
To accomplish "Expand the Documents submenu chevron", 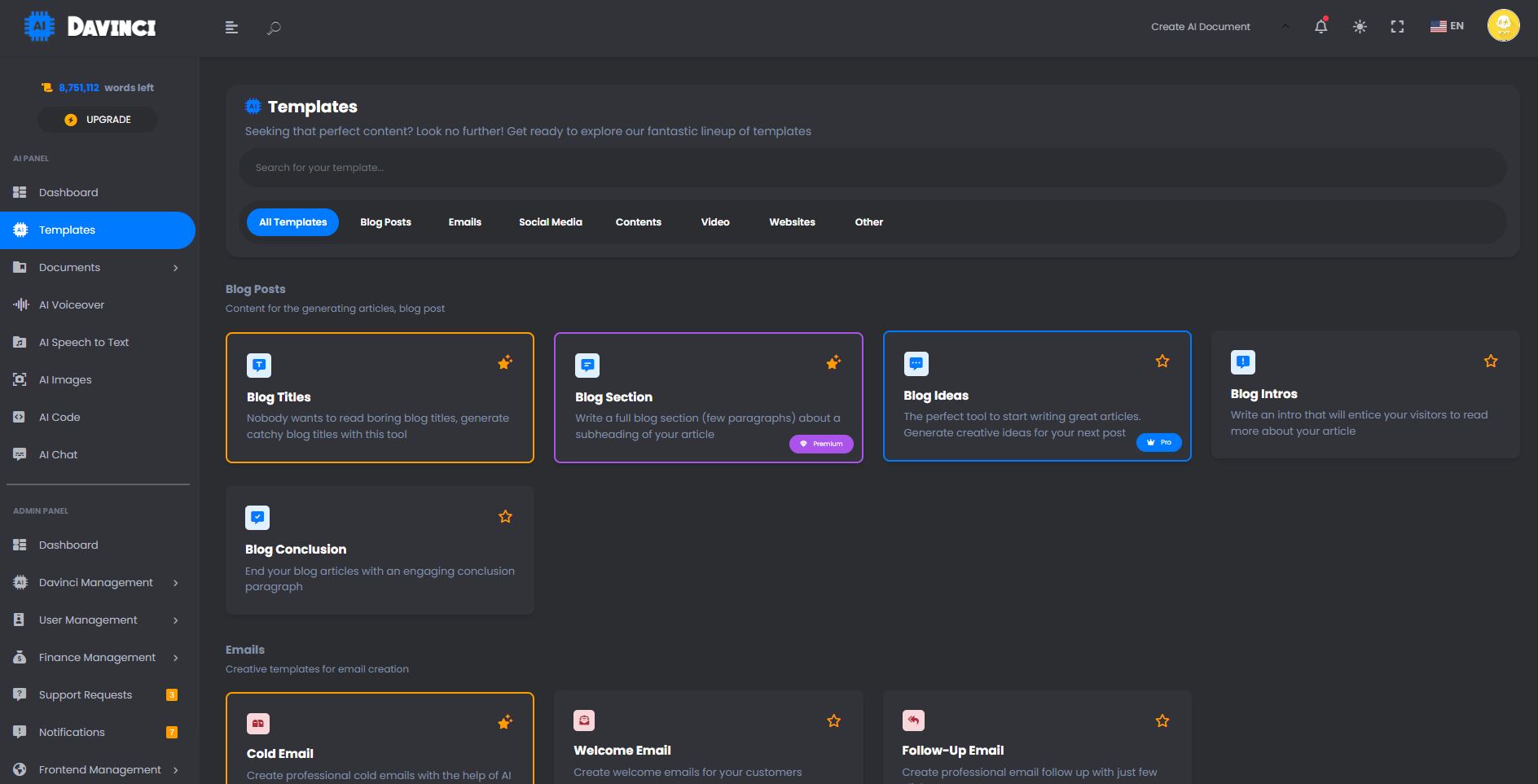I will (x=175, y=268).
